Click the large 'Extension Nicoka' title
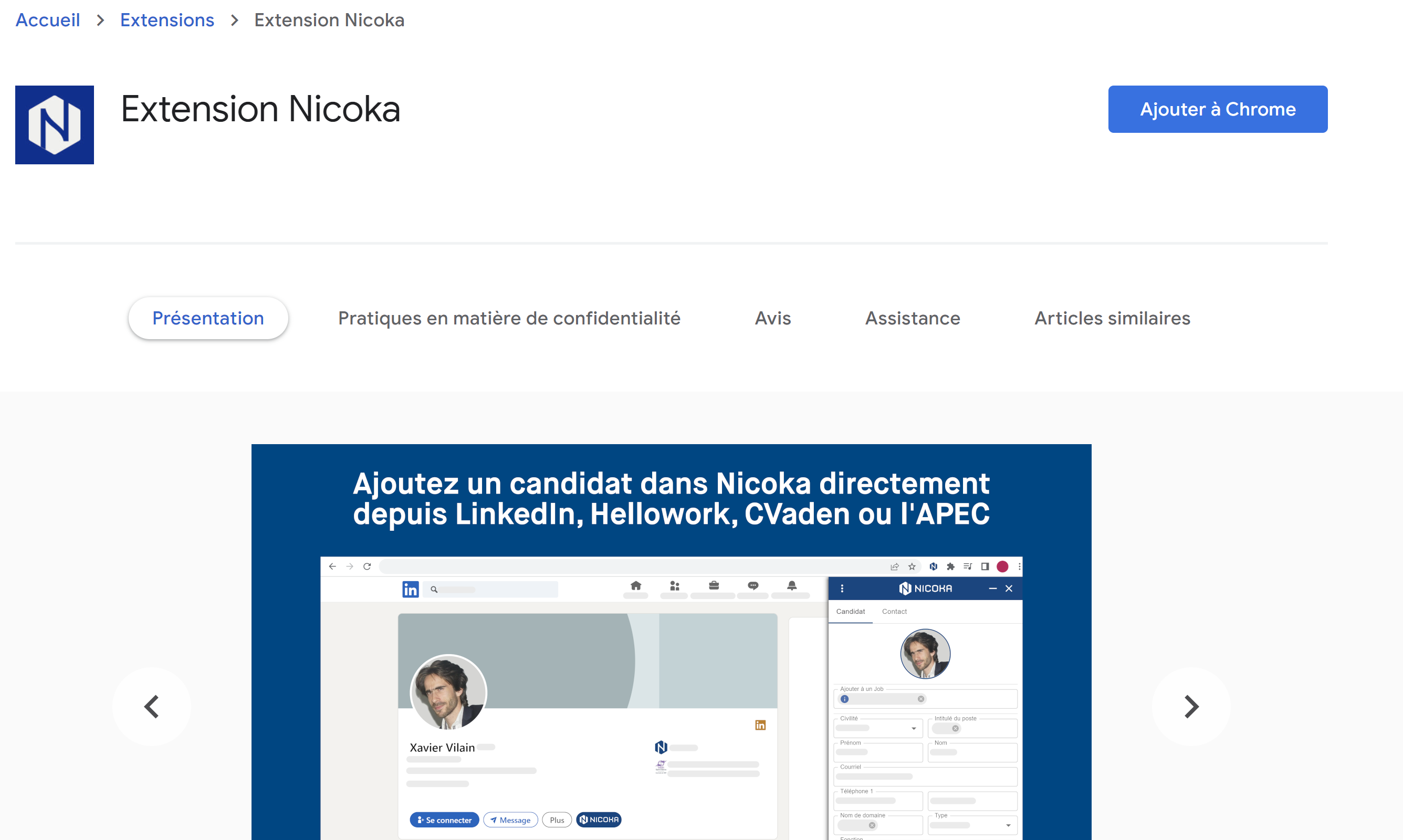 pyautogui.click(x=260, y=109)
